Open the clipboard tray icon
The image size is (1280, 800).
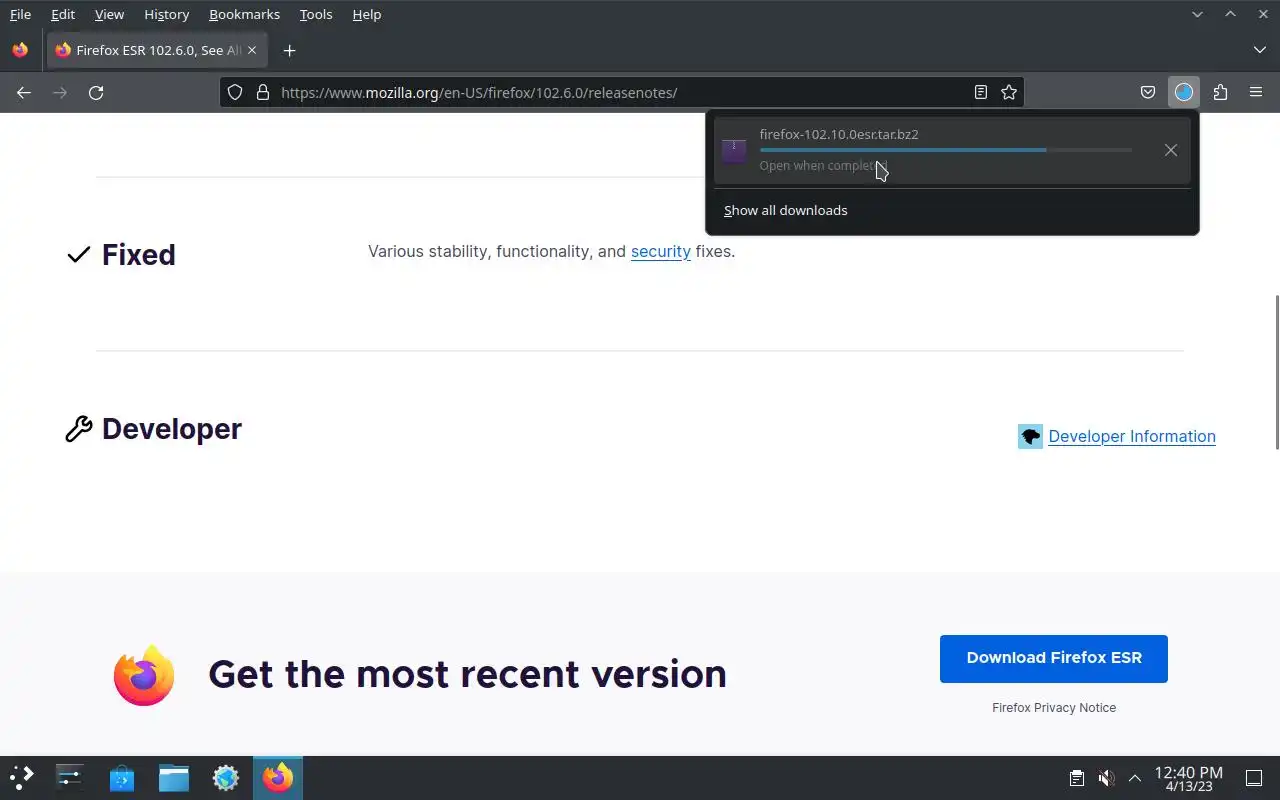1077,778
